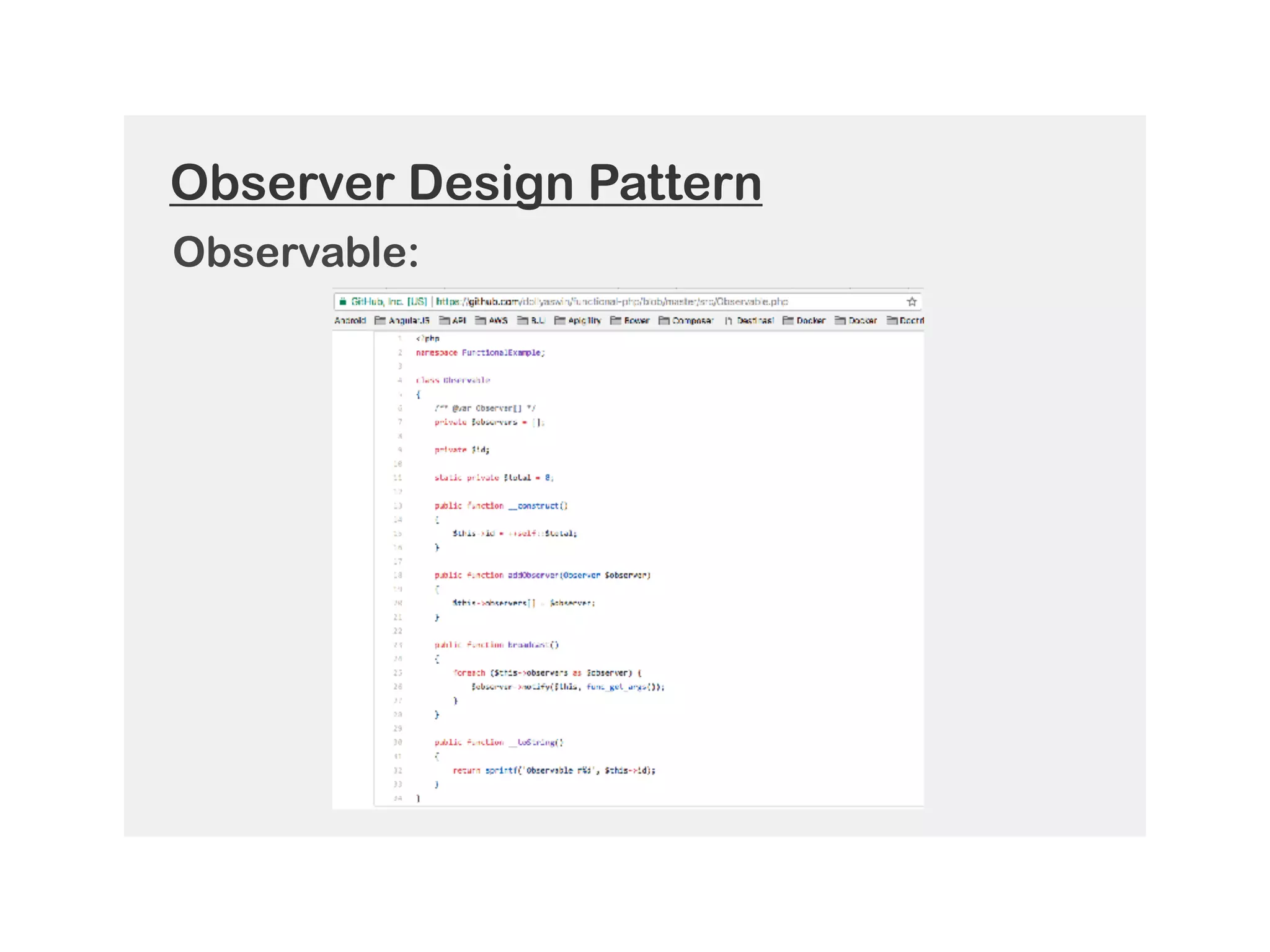1270x952 pixels.
Task: Click '$this->id = ++self::$total;' line
Action: tap(515, 533)
